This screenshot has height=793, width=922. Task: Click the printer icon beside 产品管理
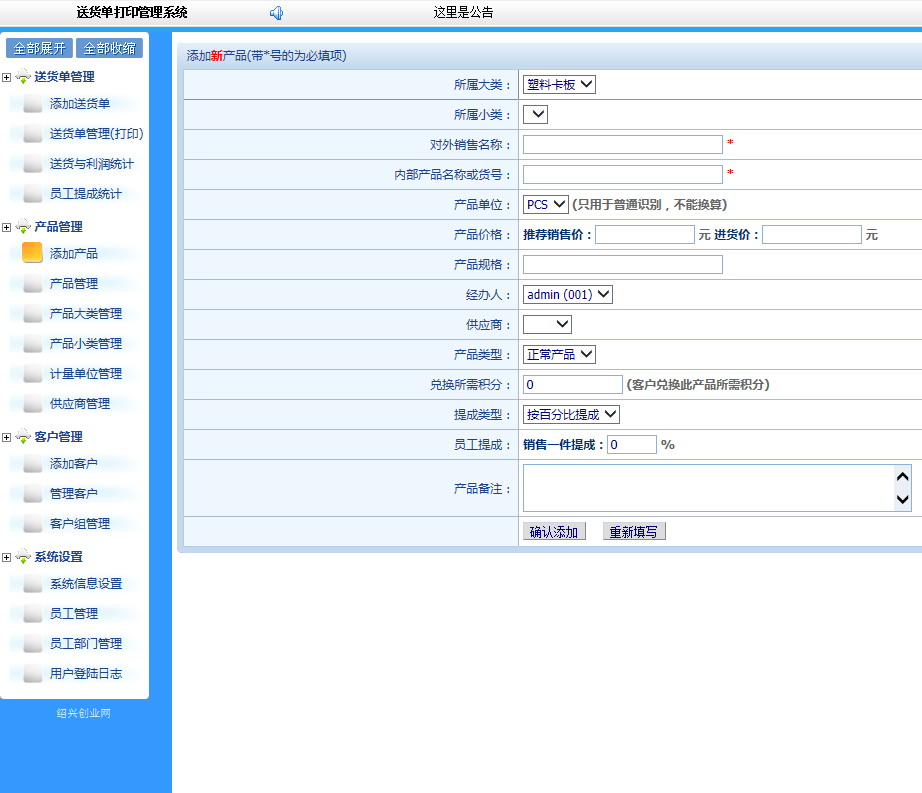click(23, 226)
